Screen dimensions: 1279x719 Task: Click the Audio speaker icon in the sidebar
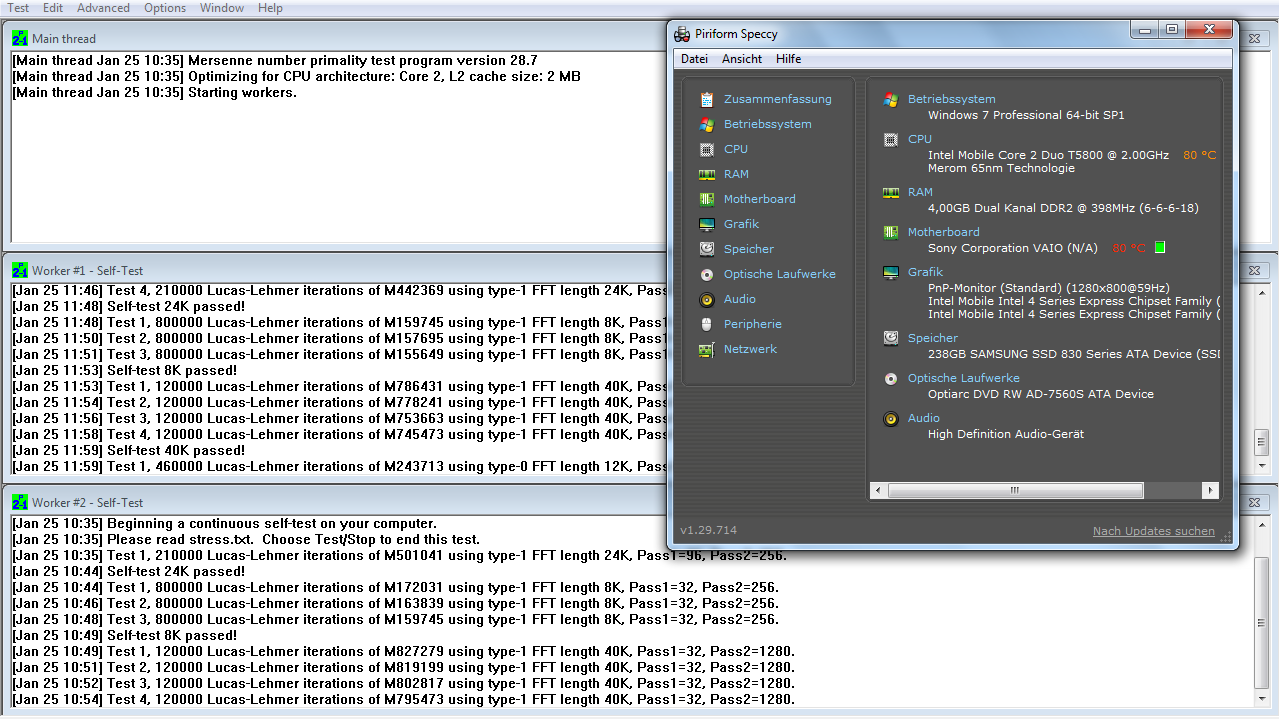707,299
